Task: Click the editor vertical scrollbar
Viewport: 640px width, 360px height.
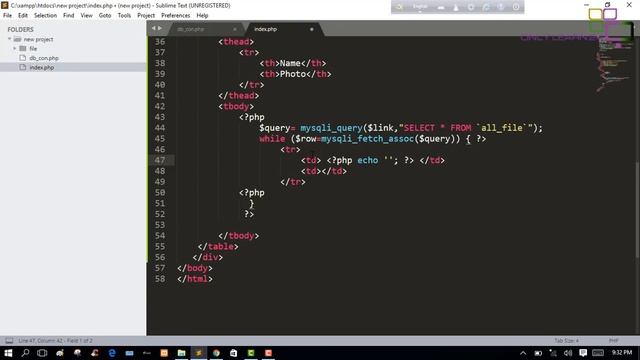Action: point(637,210)
